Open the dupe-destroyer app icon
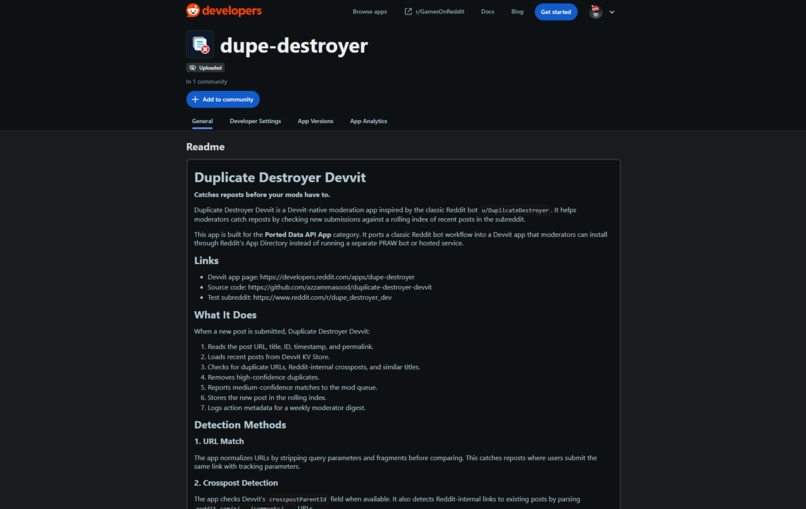 [200, 45]
